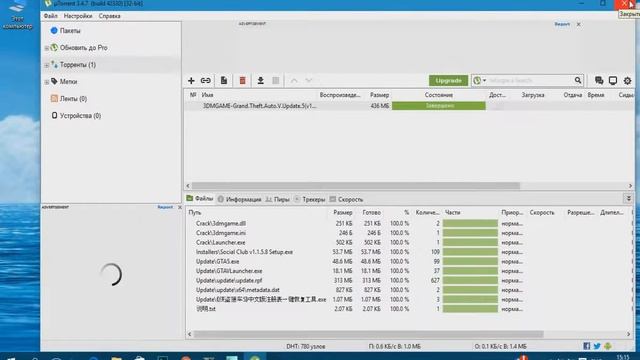
Task: Click the torrent's green completion progress bar
Action: pyautogui.click(x=439, y=106)
